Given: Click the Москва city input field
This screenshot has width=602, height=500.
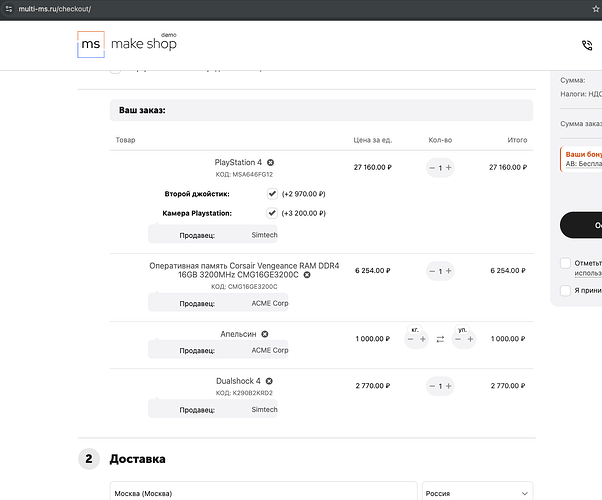Looking at the screenshot, I should 263,493.
